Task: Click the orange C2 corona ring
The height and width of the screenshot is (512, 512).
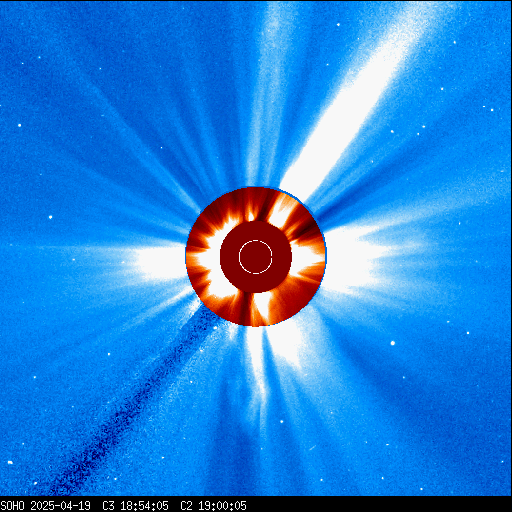Action: (256, 257)
